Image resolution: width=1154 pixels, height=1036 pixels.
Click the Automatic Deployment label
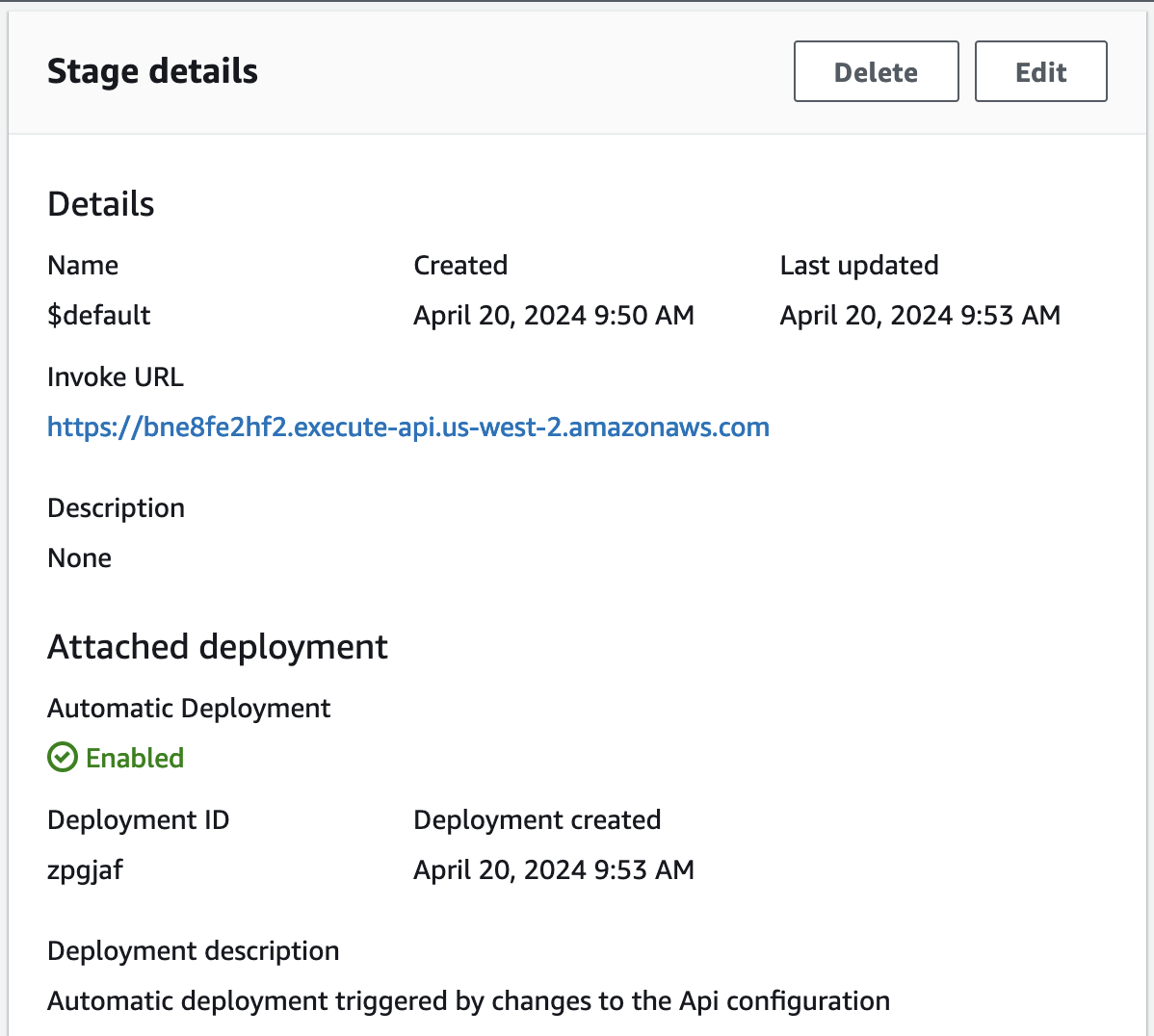(189, 708)
